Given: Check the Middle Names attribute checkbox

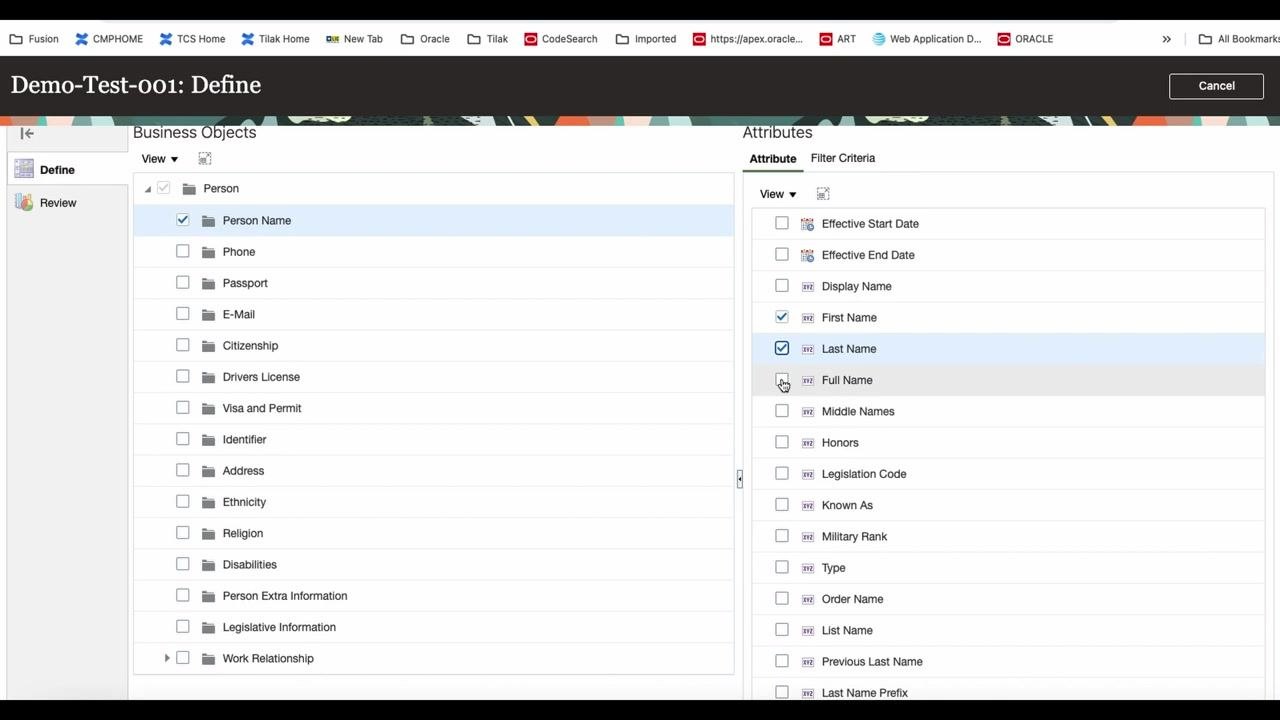Looking at the screenshot, I should [782, 411].
